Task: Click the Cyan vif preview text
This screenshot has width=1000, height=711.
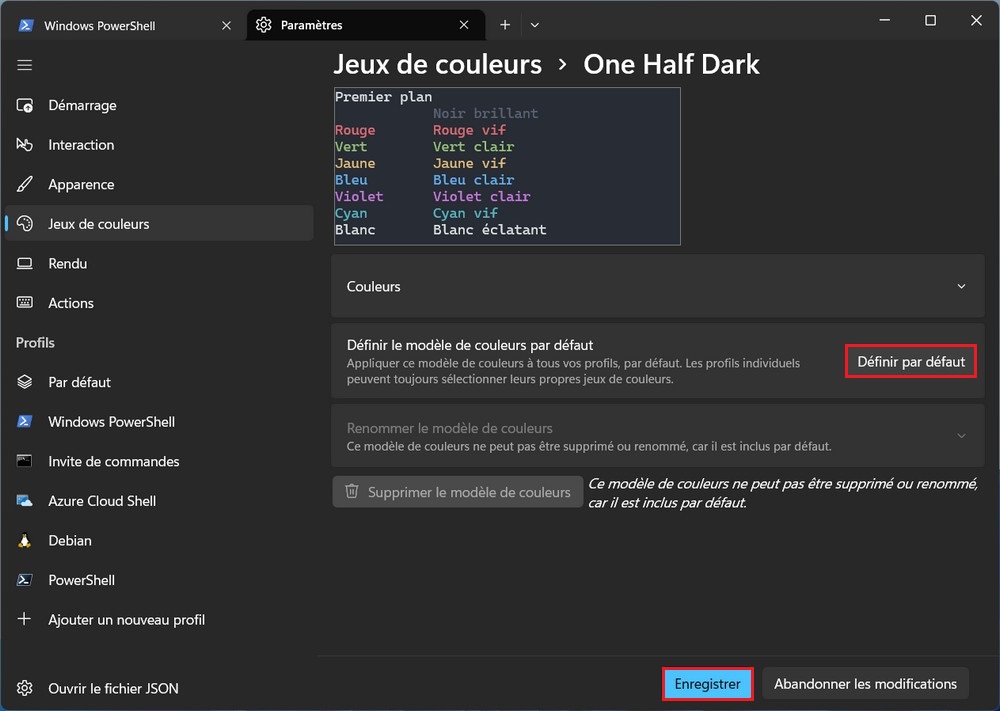Action: coord(465,213)
